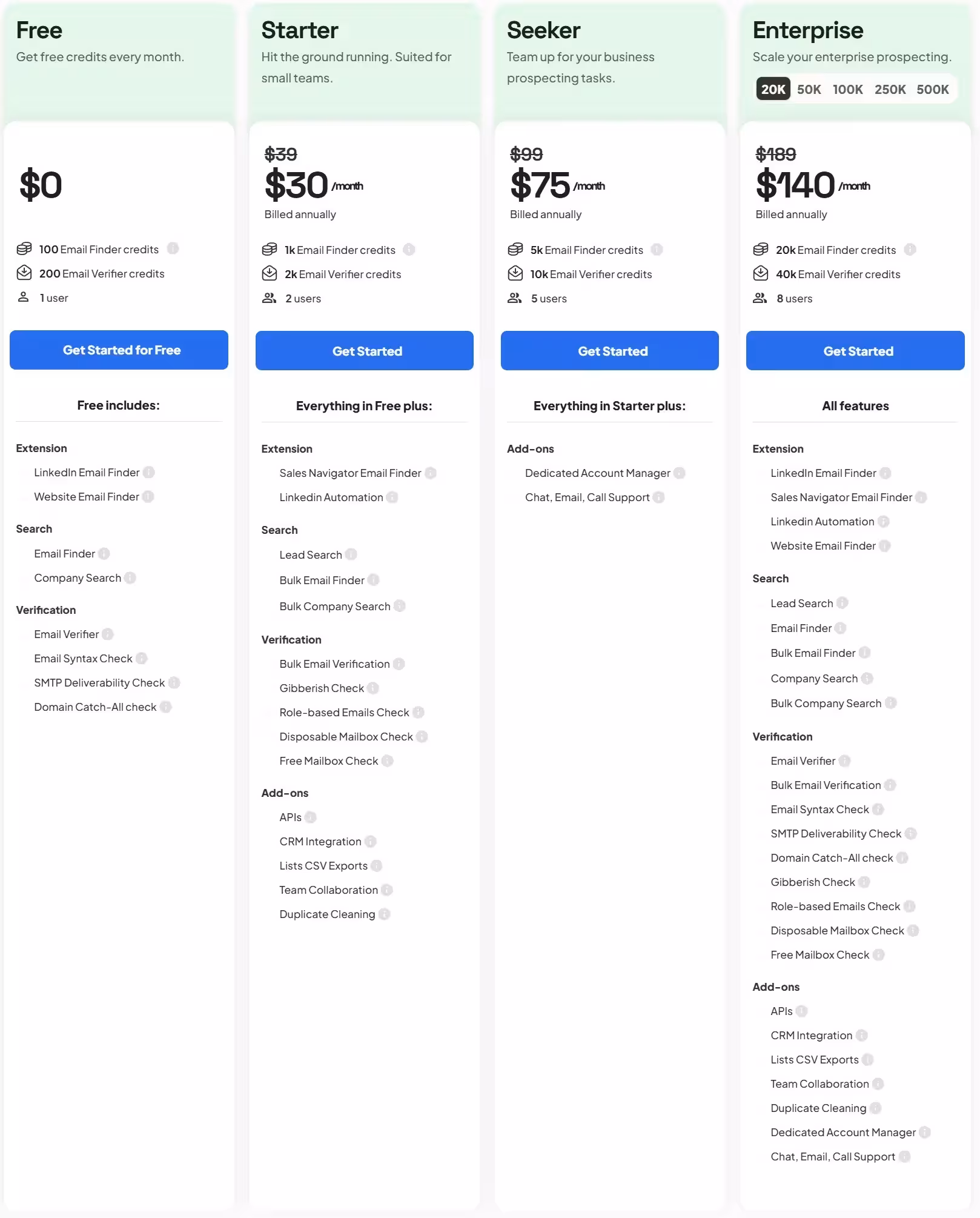Viewport: 980px width, 1218px height.
Task: Click info icon next to Gibberish Check in Starter plan
Action: coord(373,688)
